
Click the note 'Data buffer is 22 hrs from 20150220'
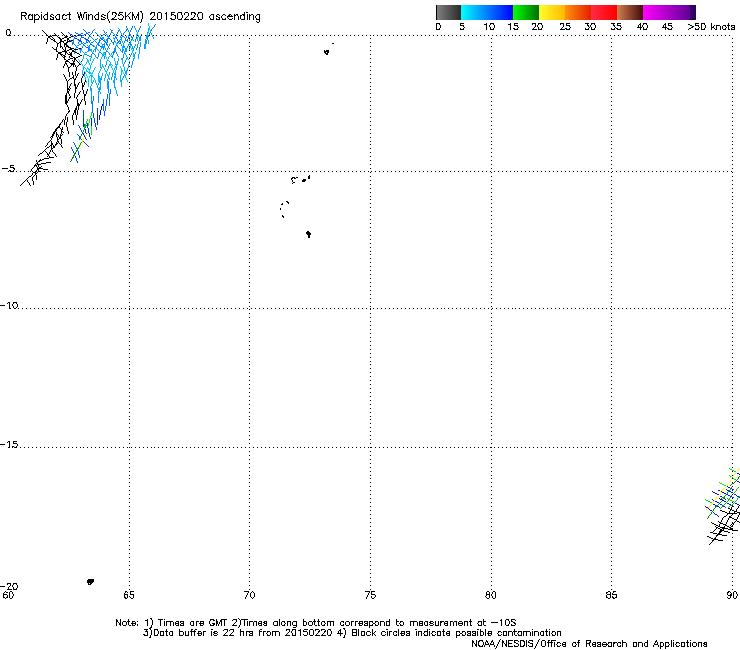point(238,633)
